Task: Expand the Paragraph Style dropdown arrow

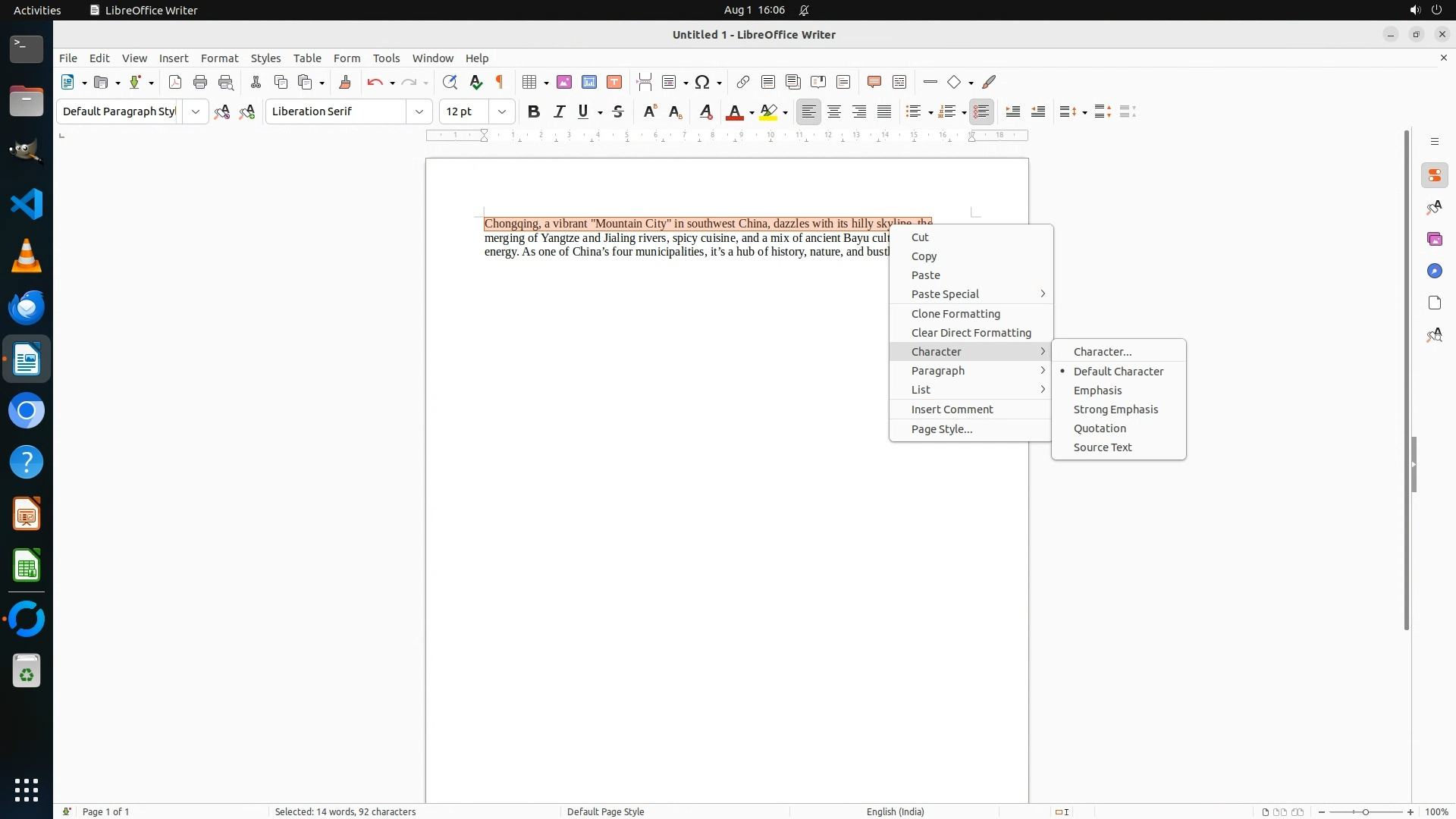Action: click(x=196, y=111)
